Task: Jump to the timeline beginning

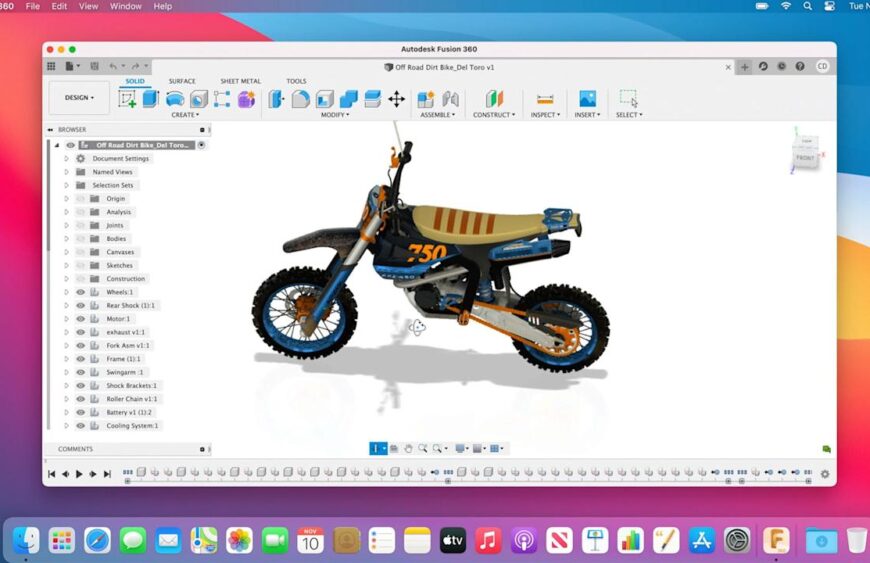Action: coord(52,474)
